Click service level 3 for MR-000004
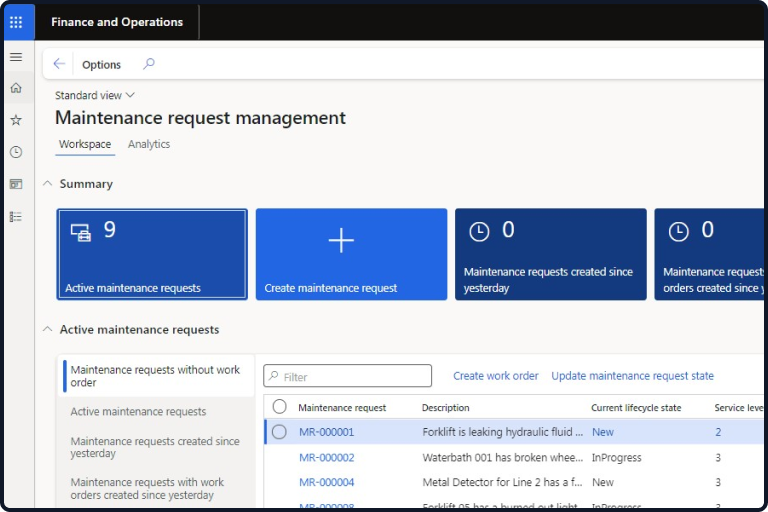Viewport: 768px width, 512px height. click(718, 483)
